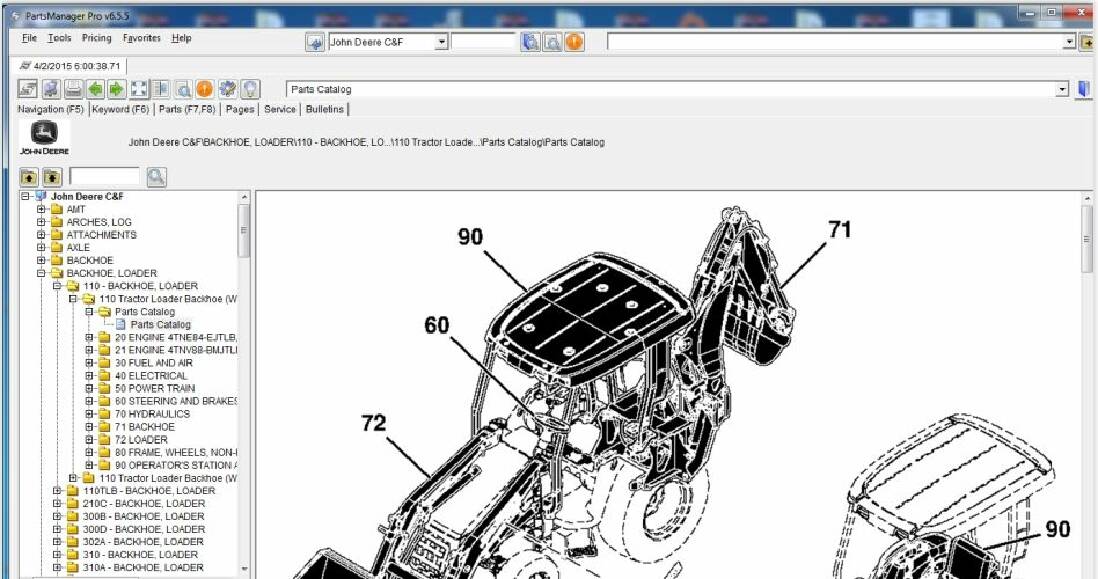Image resolution: width=1098 pixels, height=579 pixels.
Task: Open the File menu
Action: click(29, 39)
